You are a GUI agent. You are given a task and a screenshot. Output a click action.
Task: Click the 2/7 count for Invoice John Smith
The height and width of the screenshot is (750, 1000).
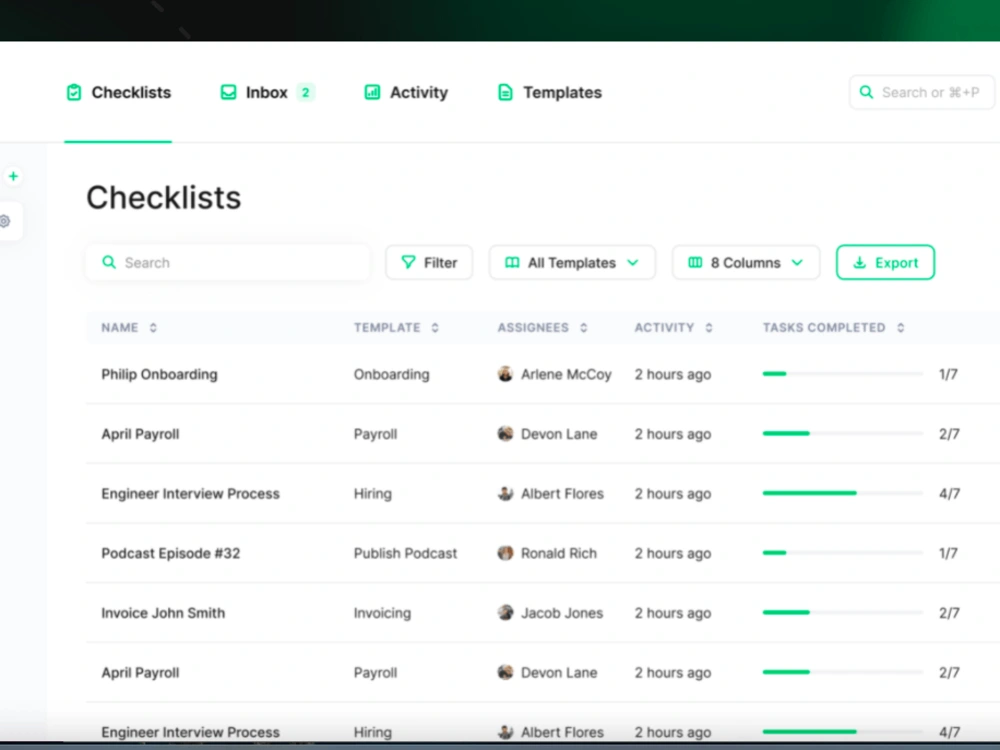pos(949,613)
